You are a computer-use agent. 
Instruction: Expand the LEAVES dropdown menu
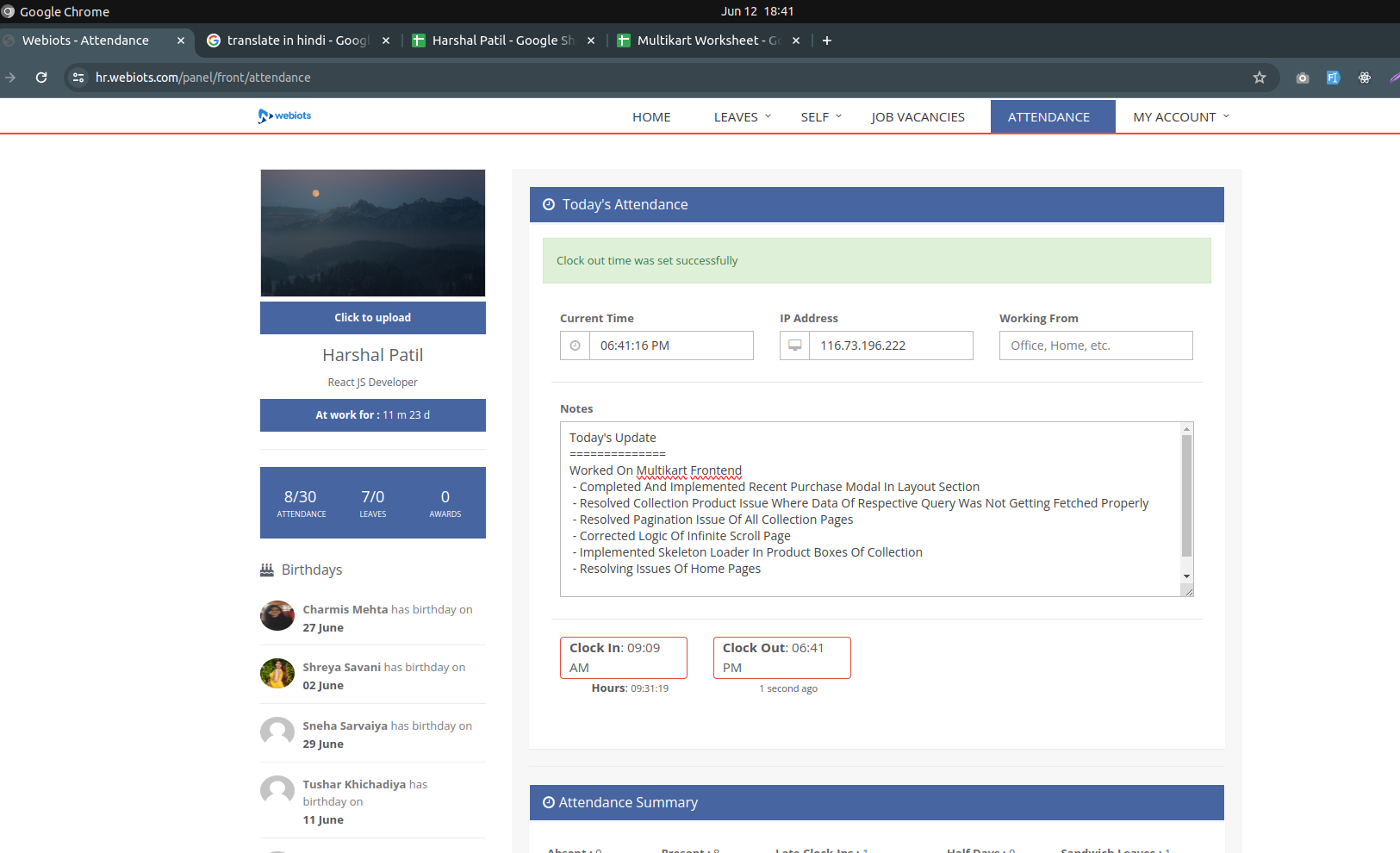click(742, 117)
